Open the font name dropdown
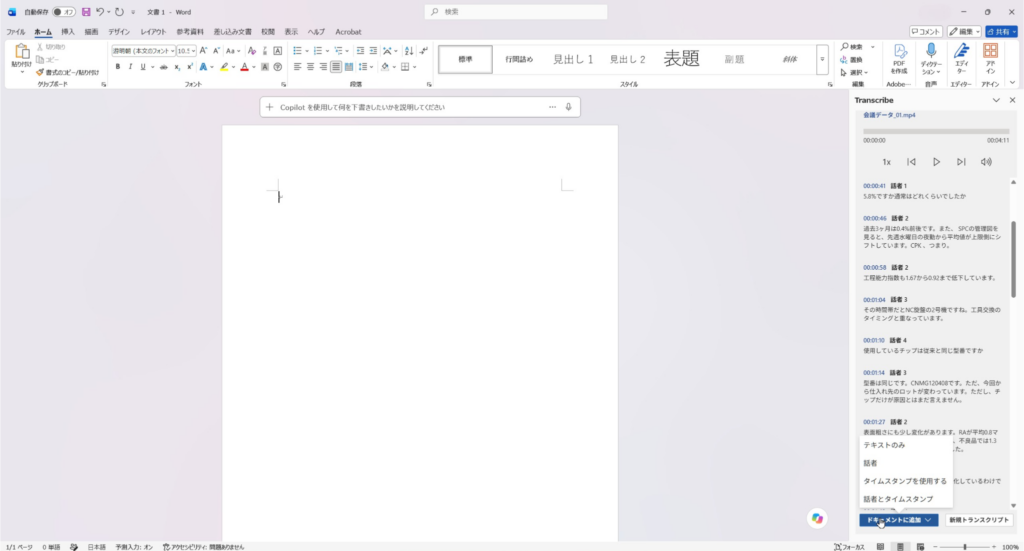 tap(172, 51)
